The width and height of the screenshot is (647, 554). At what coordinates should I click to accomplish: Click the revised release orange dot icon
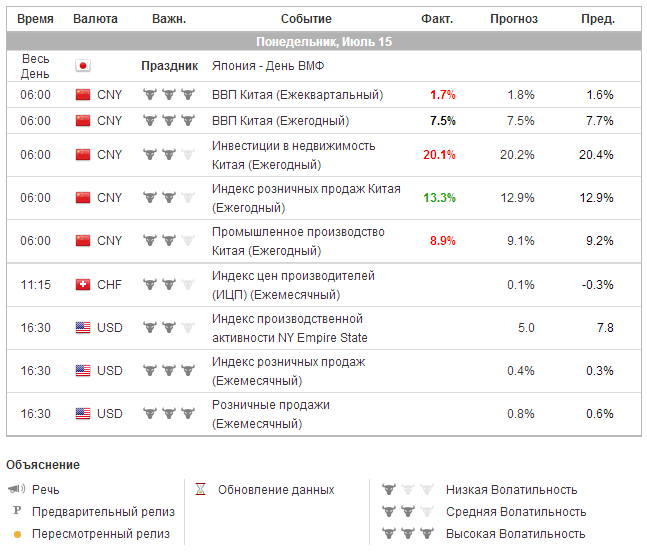point(17,534)
